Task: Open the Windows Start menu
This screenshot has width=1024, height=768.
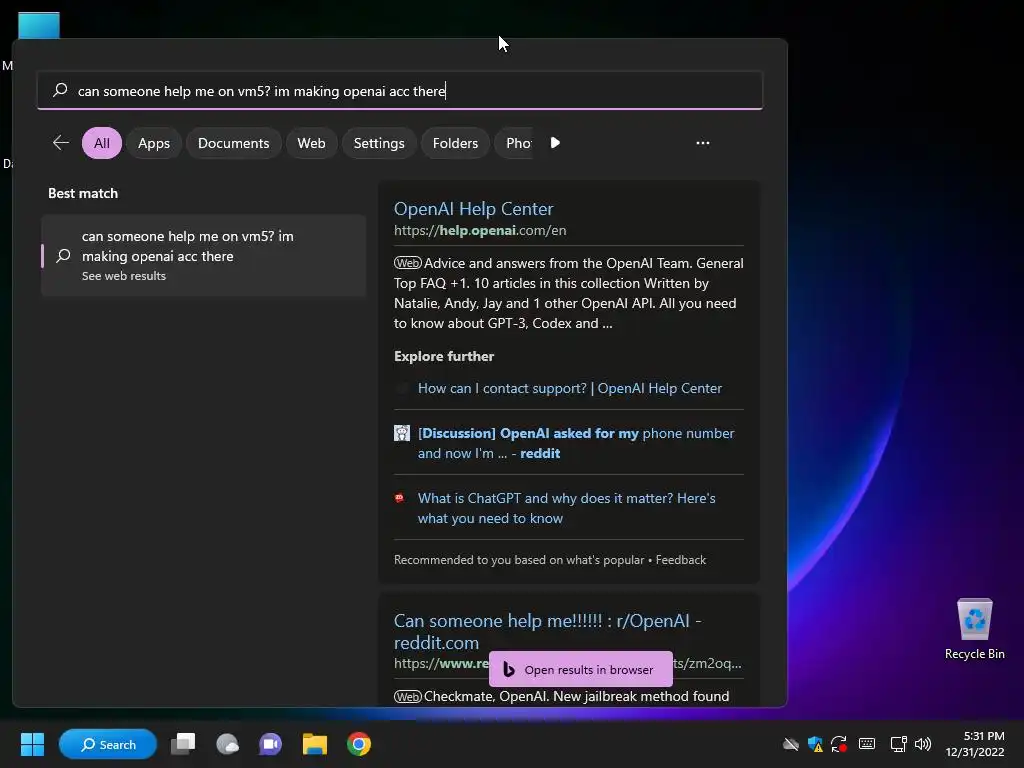Action: click(32, 744)
